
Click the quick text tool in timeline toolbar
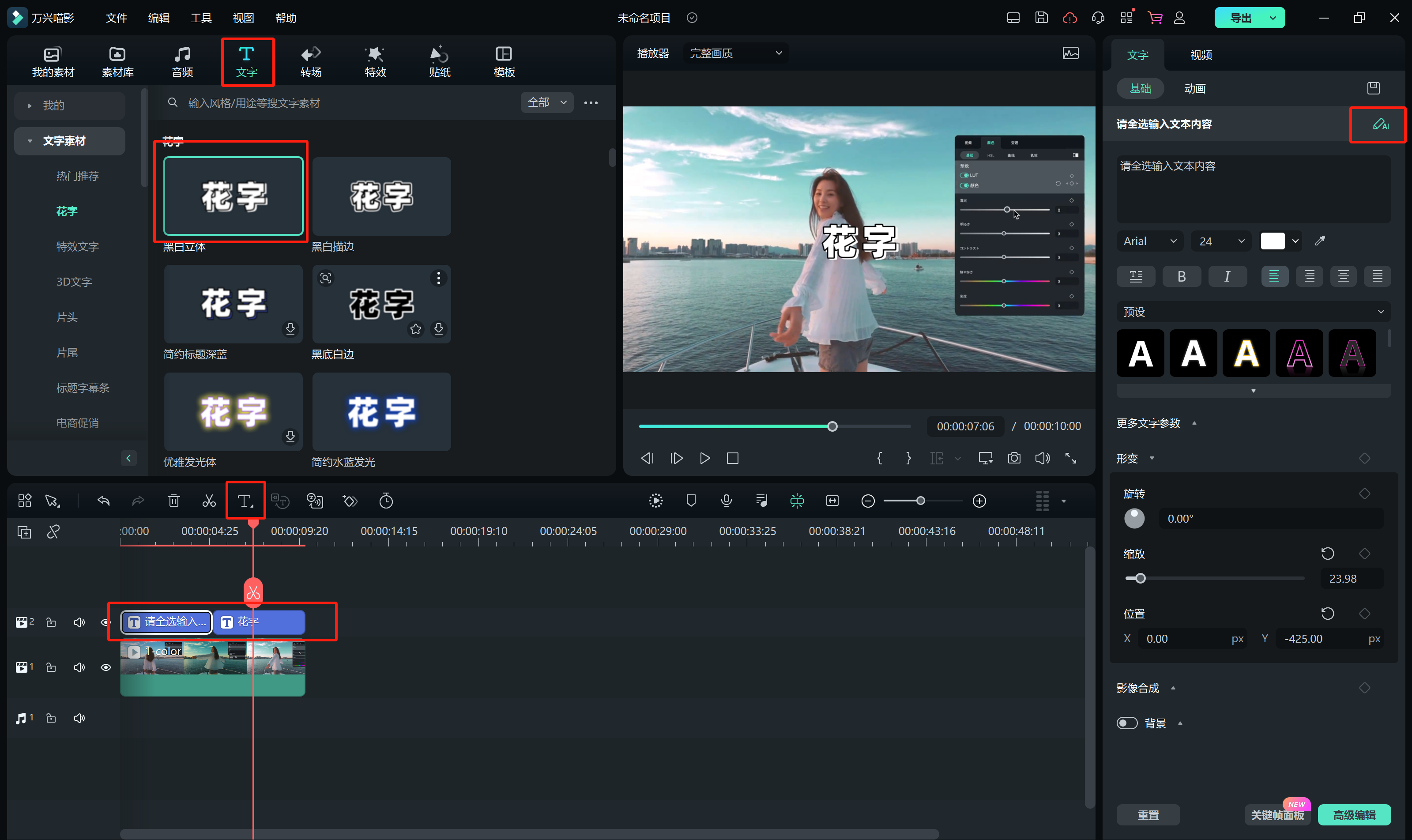[245, 501]
